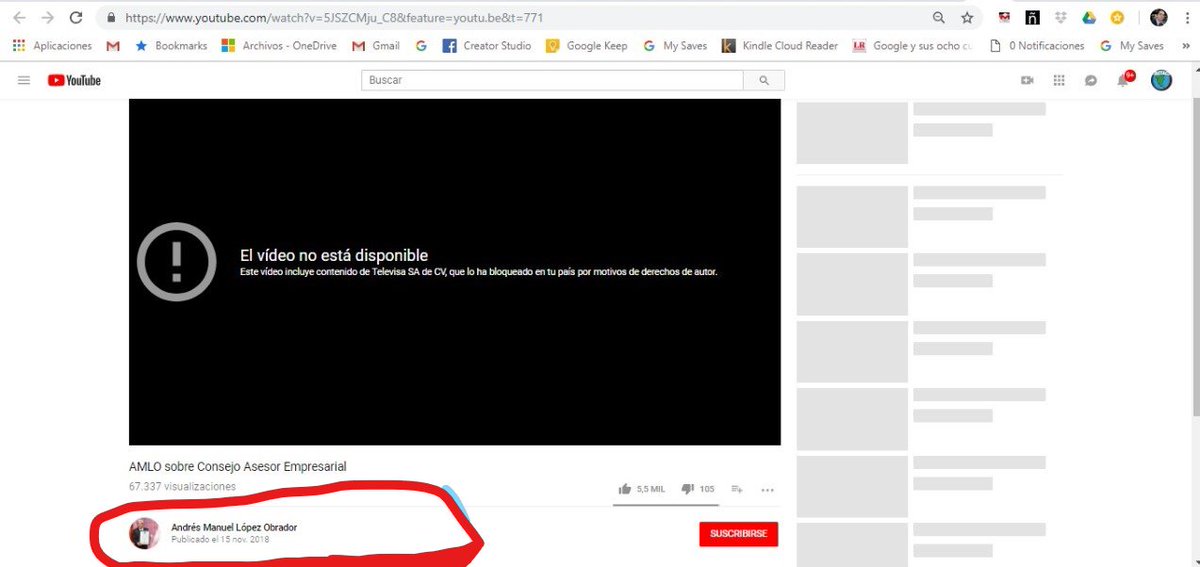Image resolution: width=1200 pixels, height=567 pixels.
Task: Open the notifications bell with 9+ badge
Action: click(1124, 80)
